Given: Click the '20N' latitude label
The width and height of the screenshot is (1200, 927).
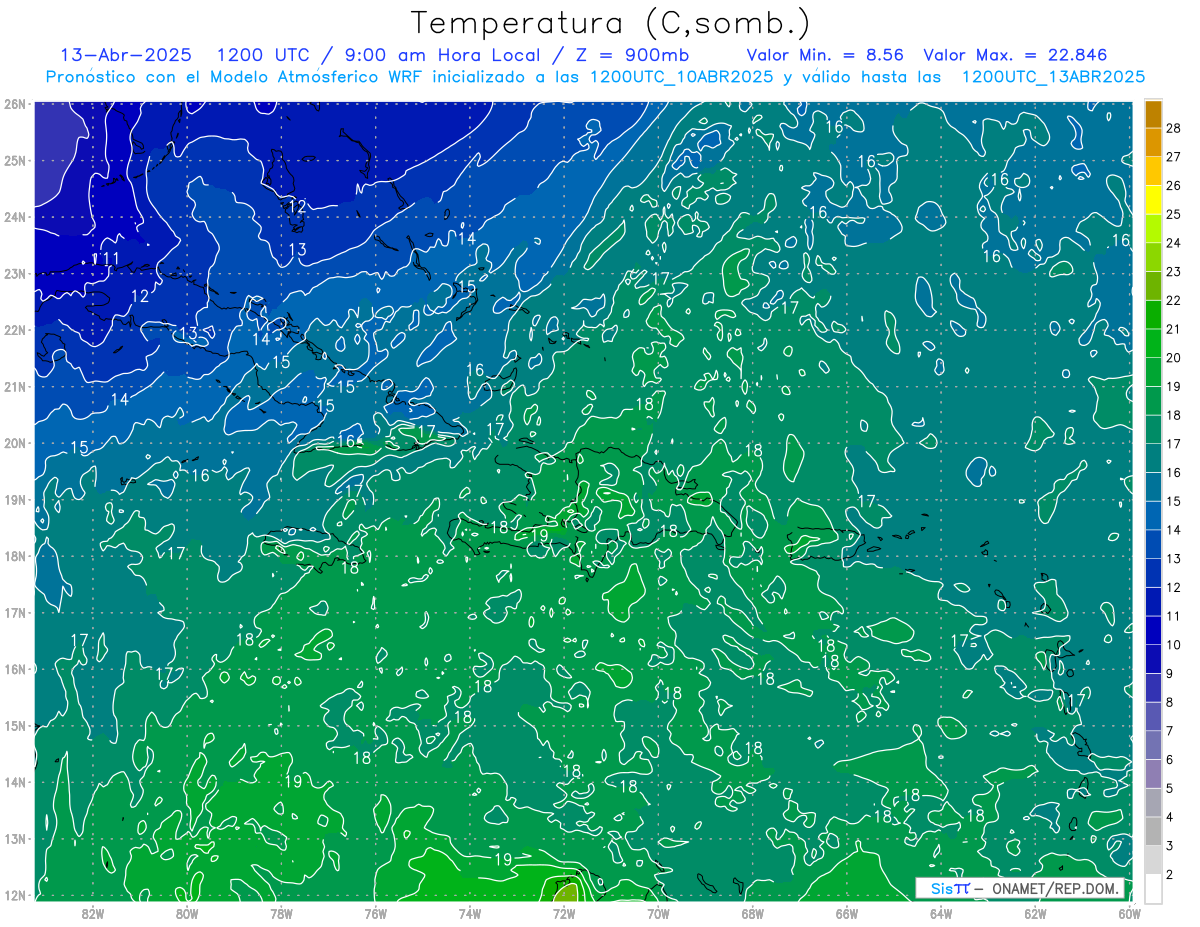Looking at the screenshot, I should pyautogui.click(x=14, y=443).
